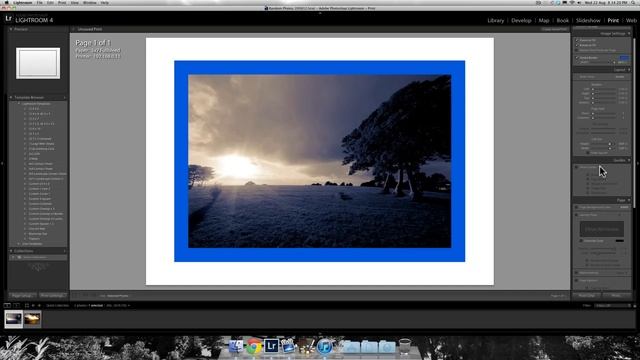Enable Watermarking checkbox

coord(577,273)
